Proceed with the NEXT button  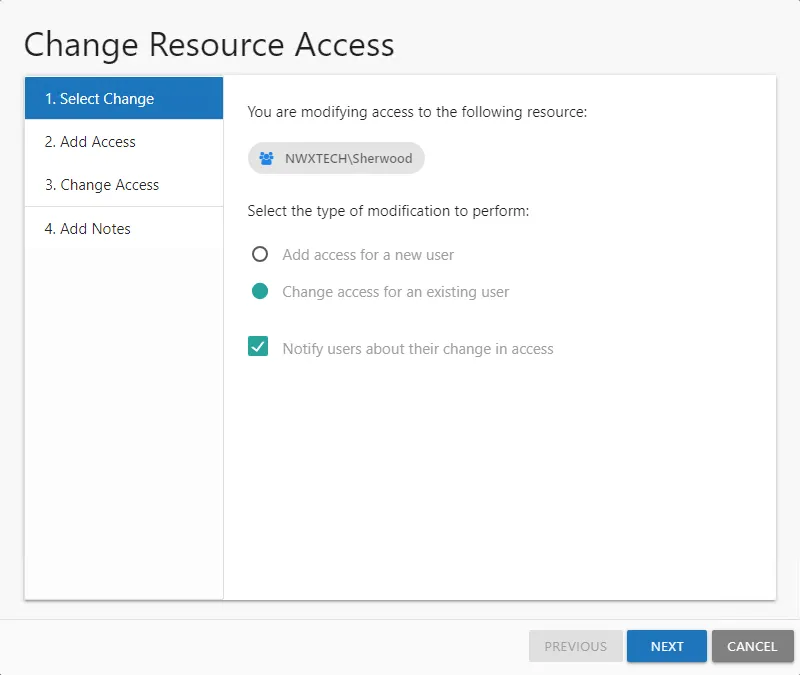(x=667, y=646)
